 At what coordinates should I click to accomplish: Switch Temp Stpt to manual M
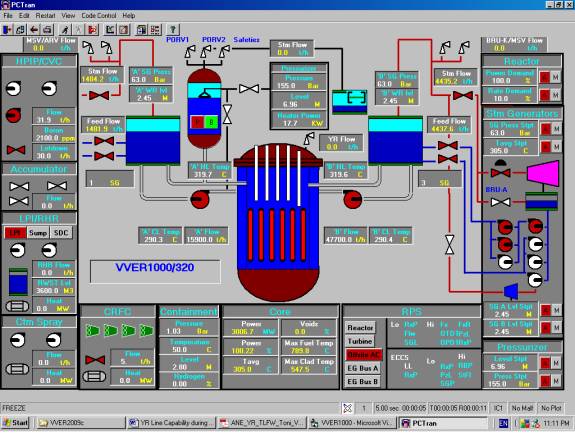556,147
